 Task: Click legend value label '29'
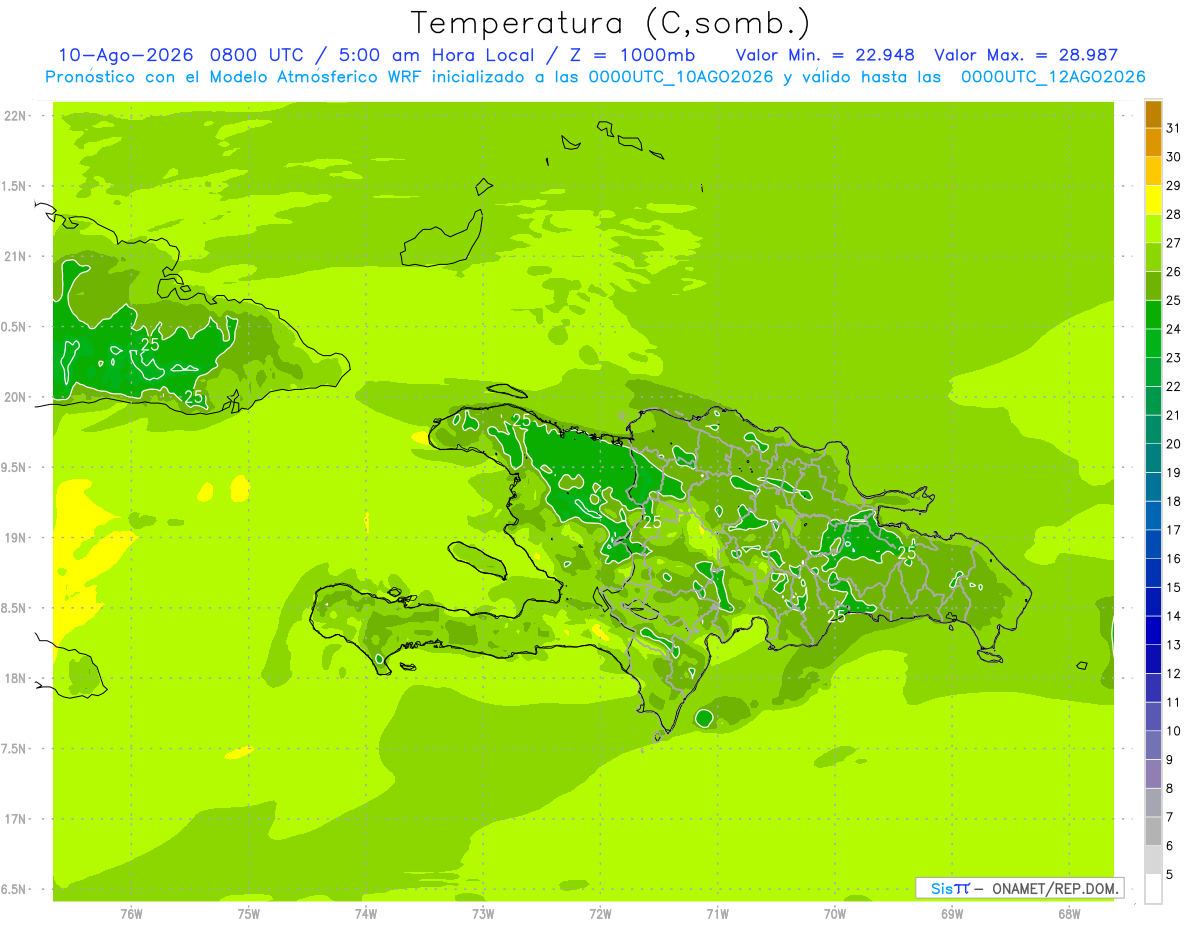pyautogui.click(x=1174, y=186)
